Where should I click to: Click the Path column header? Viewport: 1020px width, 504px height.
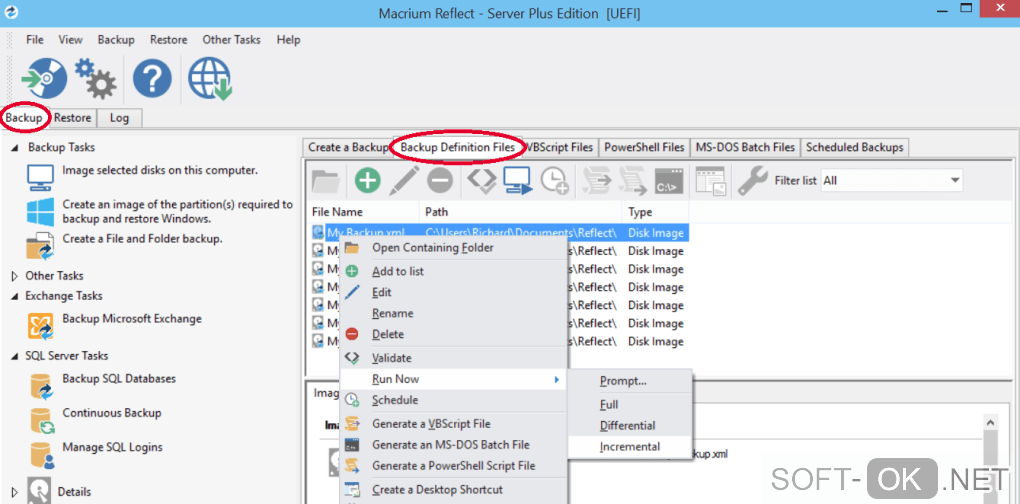(521, 212)
